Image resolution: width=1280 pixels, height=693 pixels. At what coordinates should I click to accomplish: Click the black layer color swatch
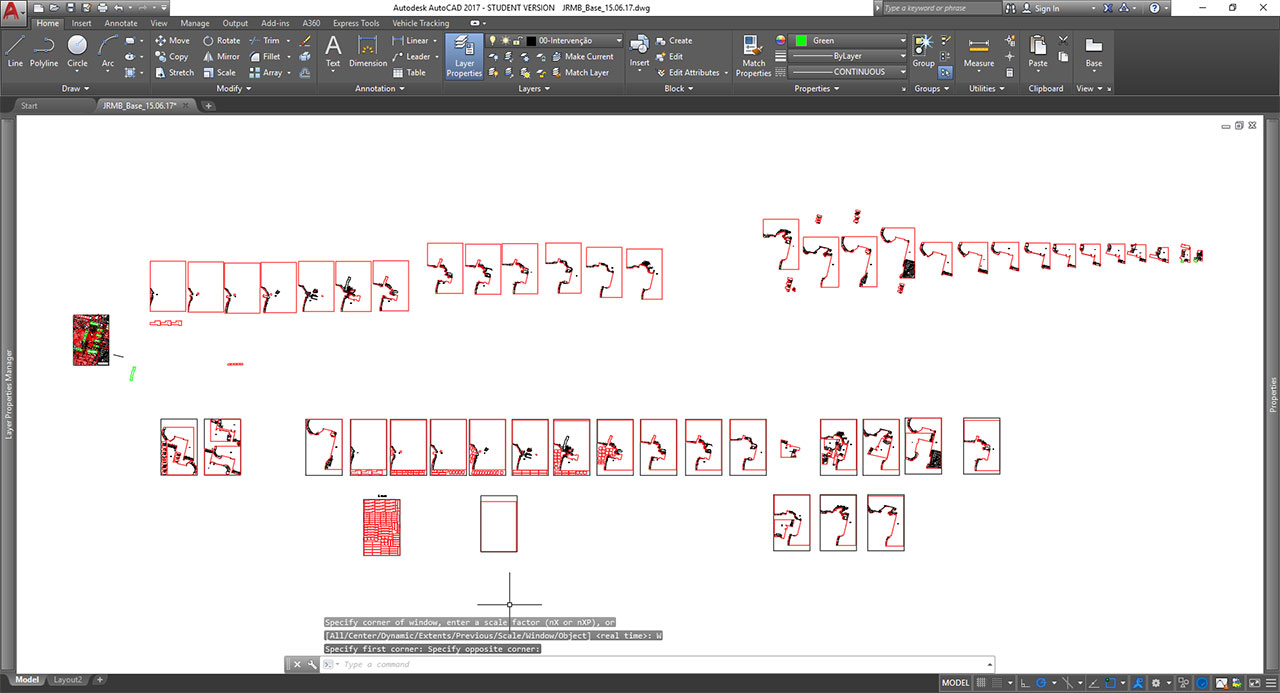529,41
